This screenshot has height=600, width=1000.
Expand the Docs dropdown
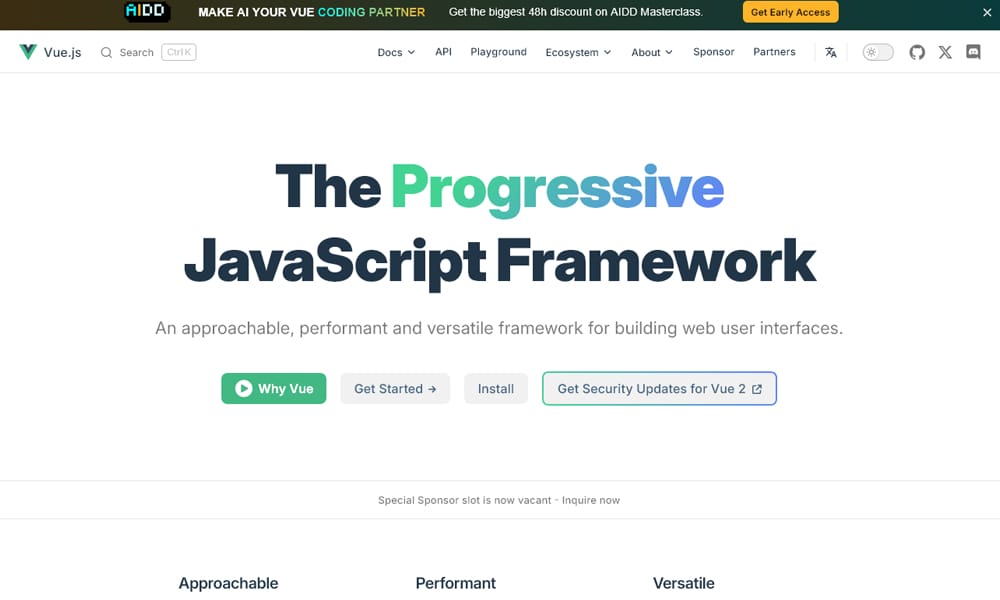[395, 51]
